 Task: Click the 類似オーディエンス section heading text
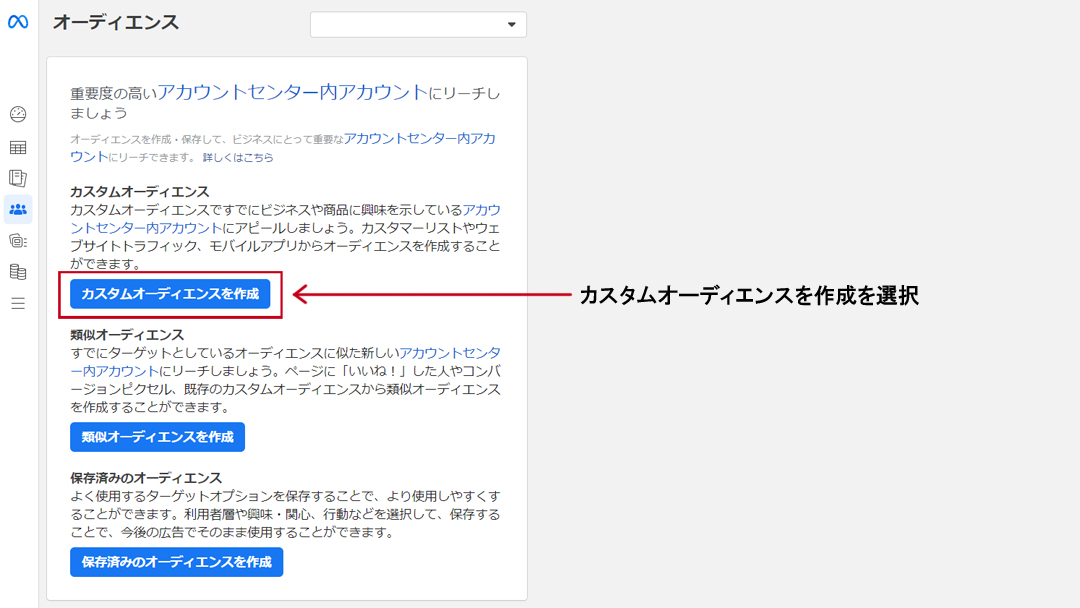coord(127,334)
